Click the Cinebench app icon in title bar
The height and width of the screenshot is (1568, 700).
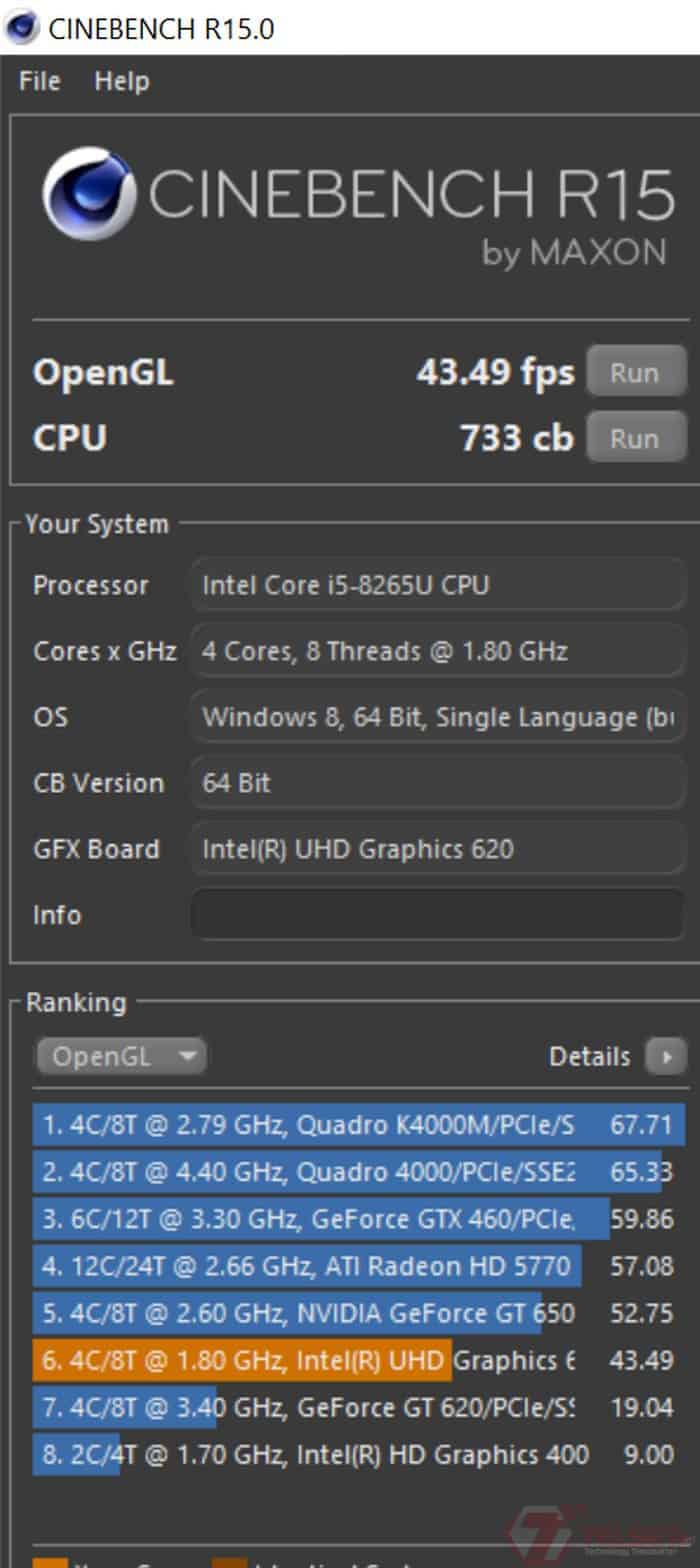pos(21,27)
